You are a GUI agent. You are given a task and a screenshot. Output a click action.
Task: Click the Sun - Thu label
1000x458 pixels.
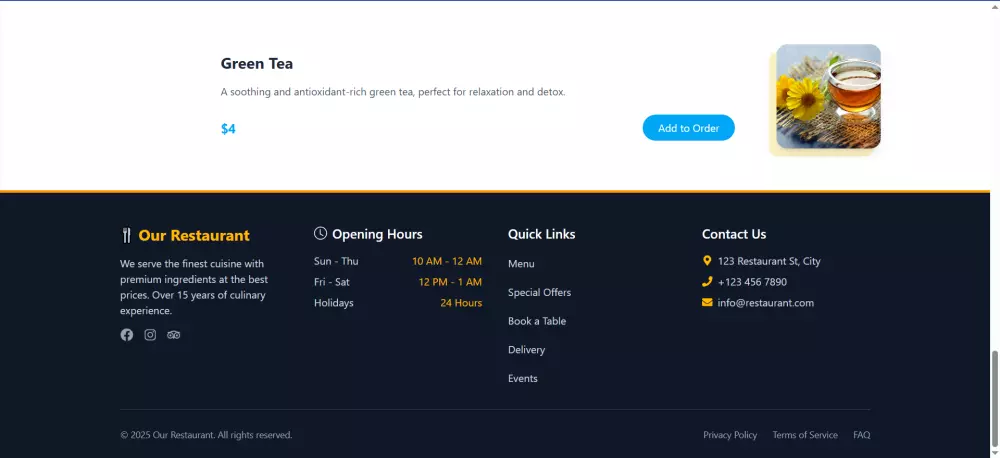(x=336, y=261)
